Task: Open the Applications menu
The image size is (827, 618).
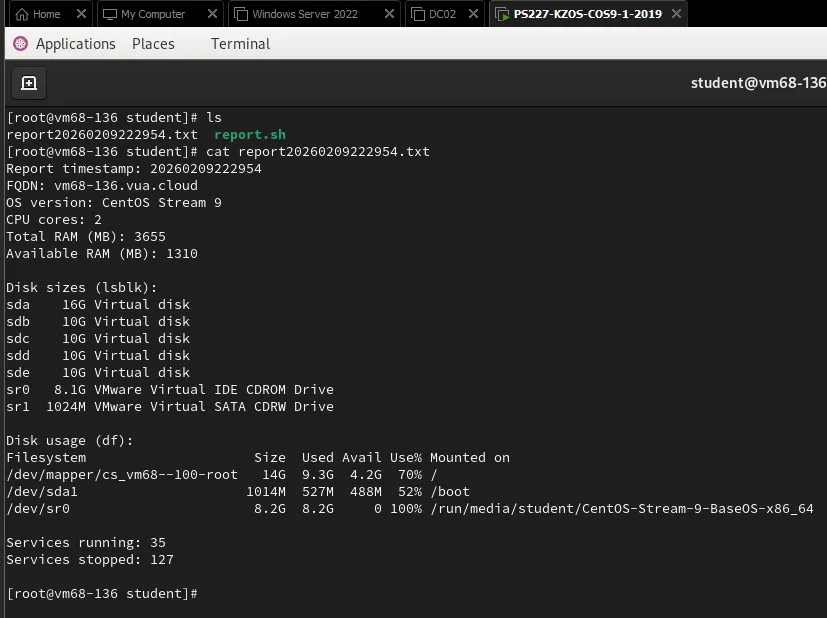Action: tap(75, 43)
